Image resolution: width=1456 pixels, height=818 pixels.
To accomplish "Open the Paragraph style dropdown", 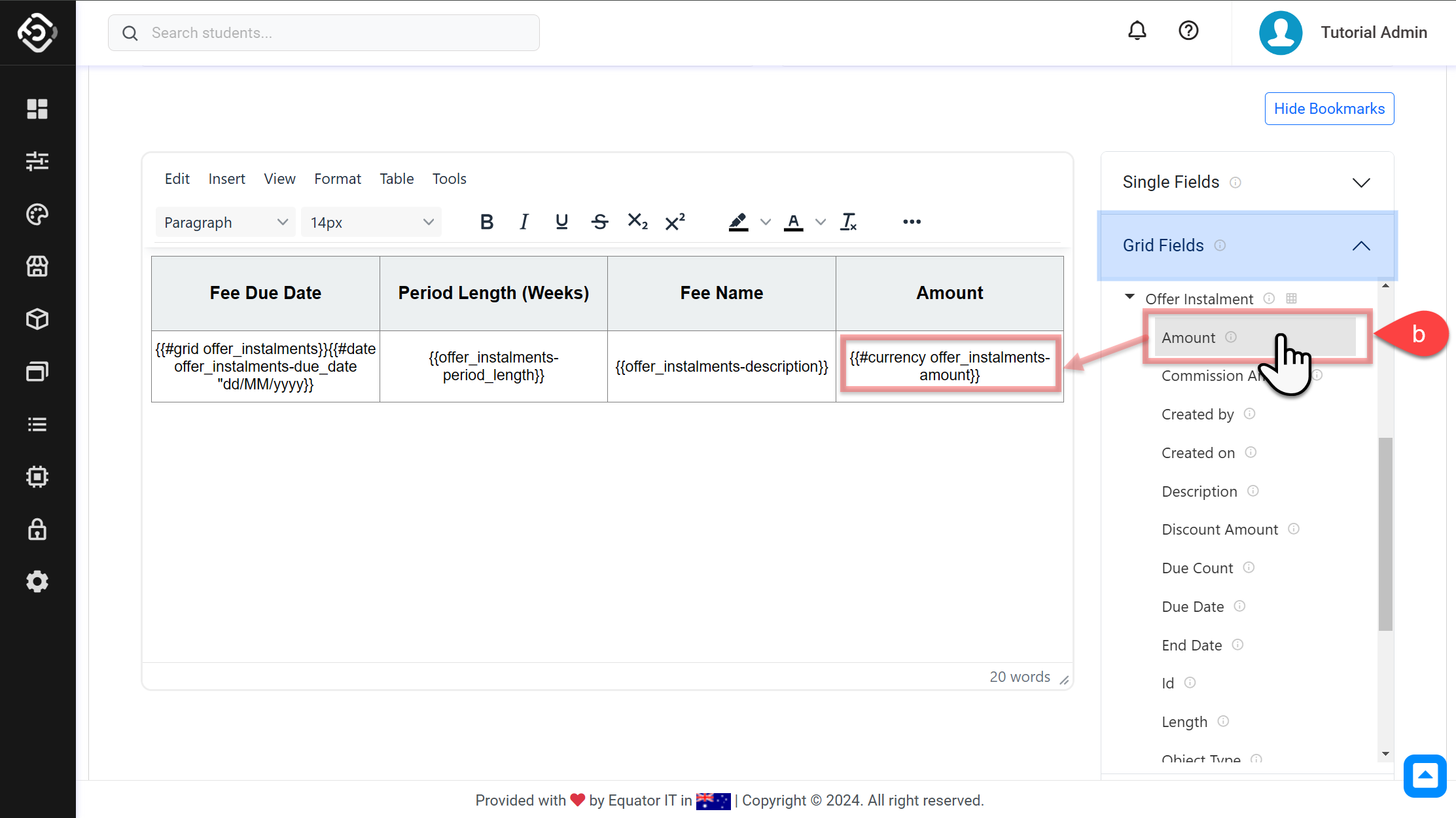I will point(225,222).
